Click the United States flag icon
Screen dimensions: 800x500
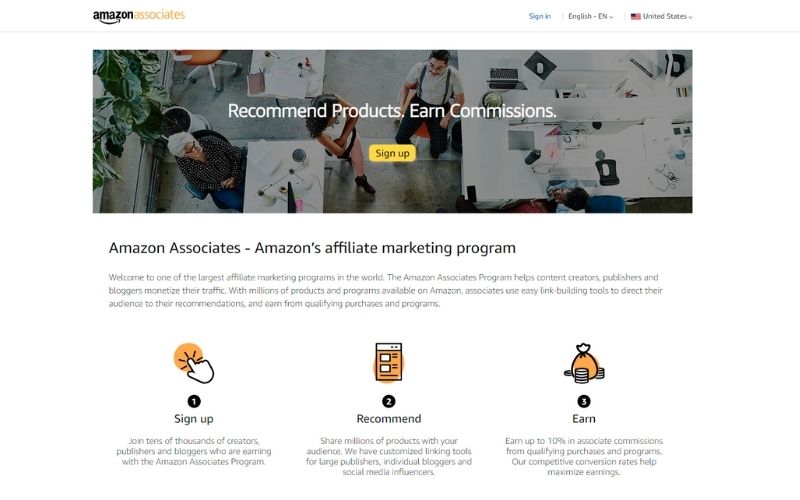(636, 16)
